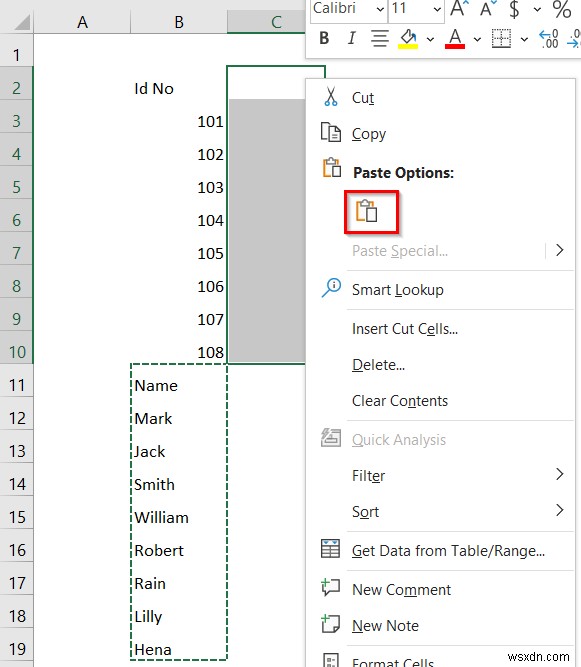This screenshot has height=667, width=581.
Task: Click the Format Cells icon
Action: tap(331, 660)
